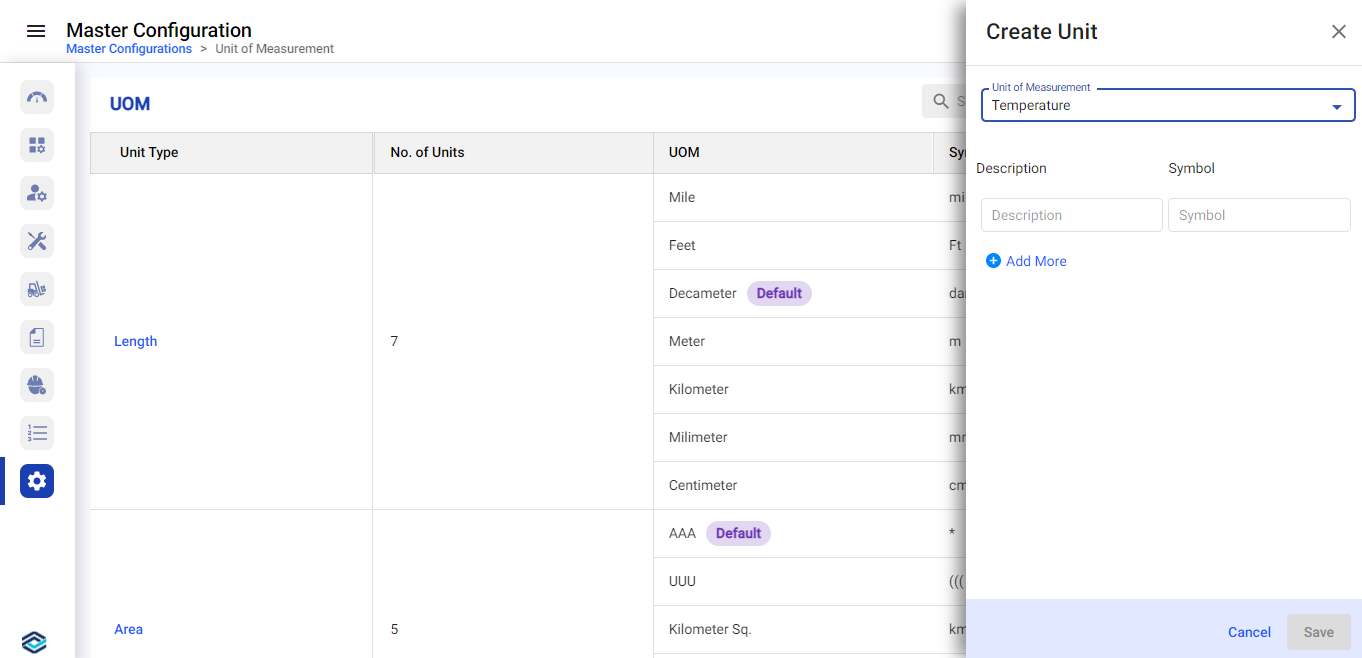1362x658 pixels.
Task: Click the numbered list icon in sidebar
Action: [x=37, y=433]
